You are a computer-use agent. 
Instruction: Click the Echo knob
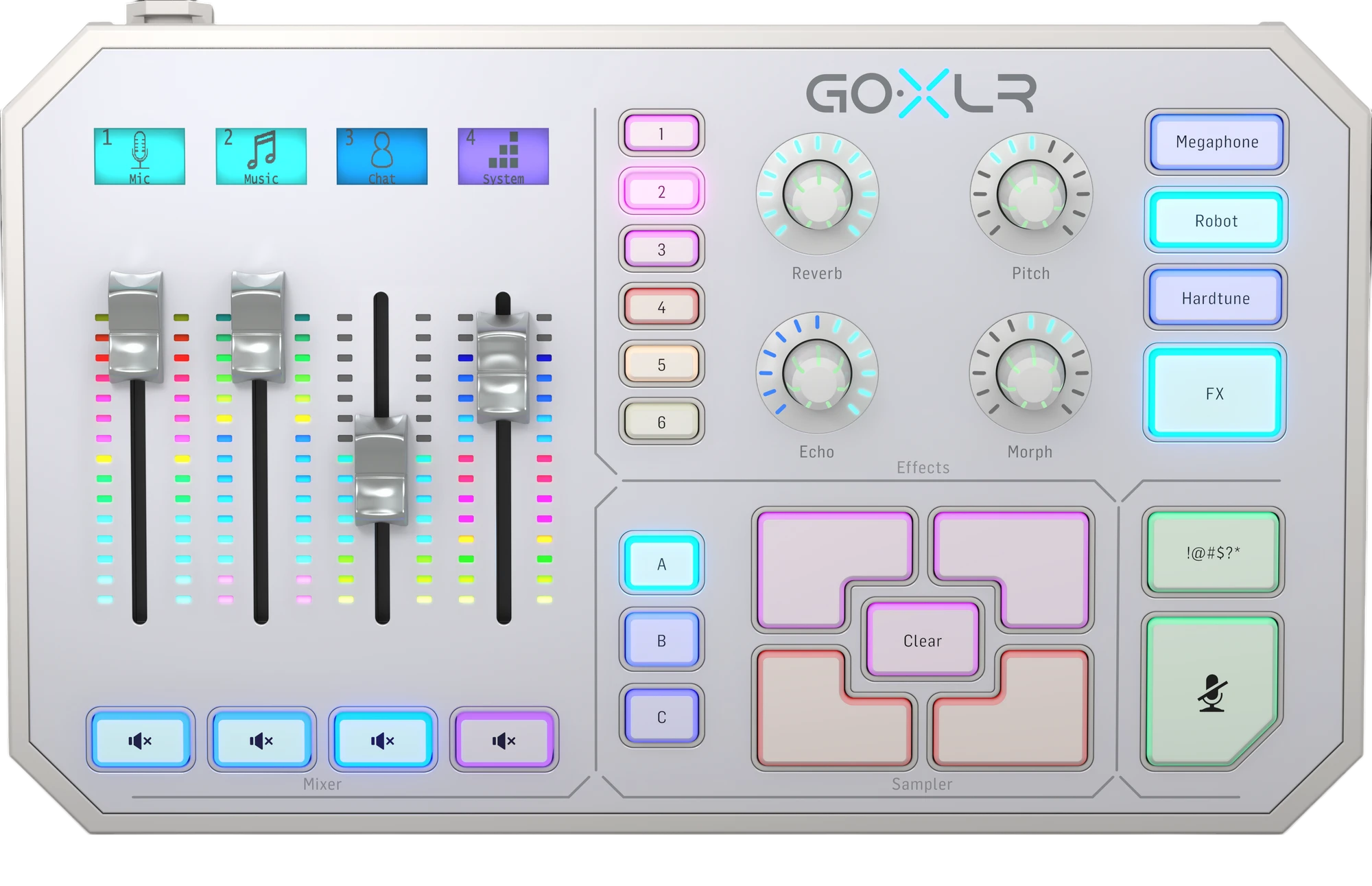click(817, 373)
